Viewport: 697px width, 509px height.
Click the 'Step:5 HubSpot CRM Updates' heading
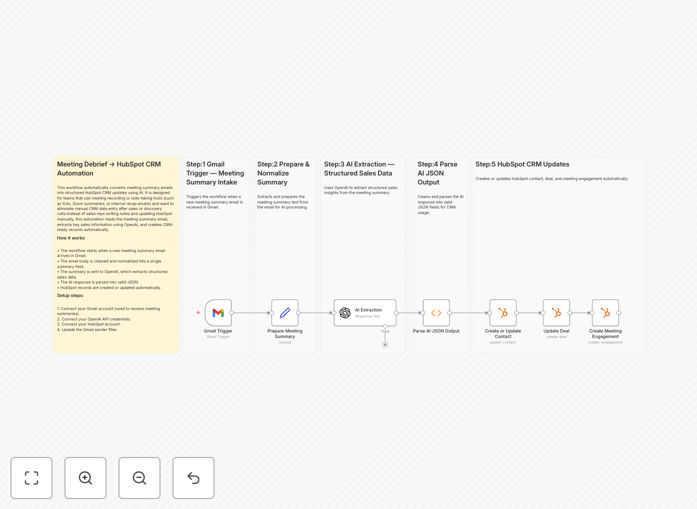(x=522, y=164)
